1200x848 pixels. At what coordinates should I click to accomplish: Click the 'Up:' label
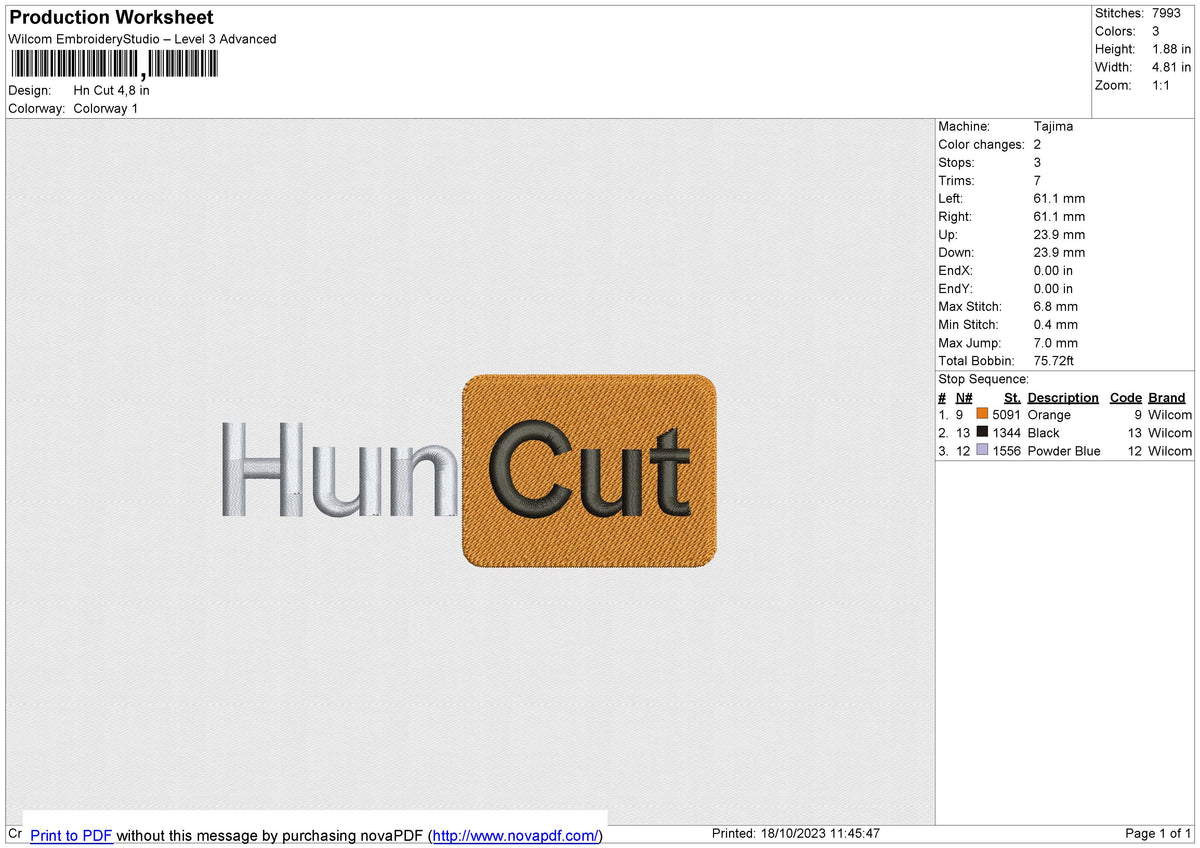[948, 234]
